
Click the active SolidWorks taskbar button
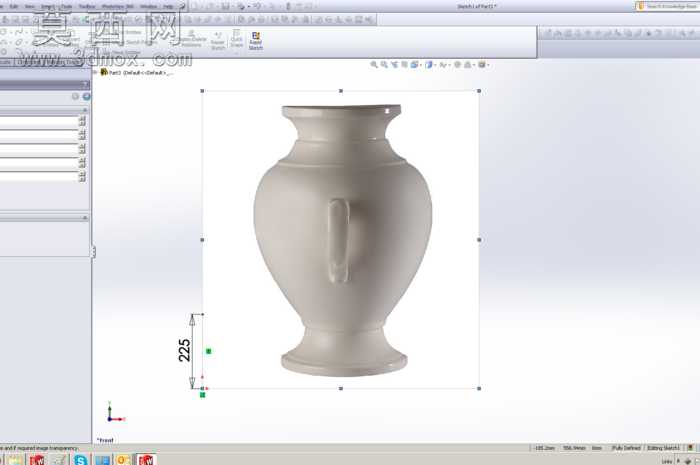pos(146,459)
